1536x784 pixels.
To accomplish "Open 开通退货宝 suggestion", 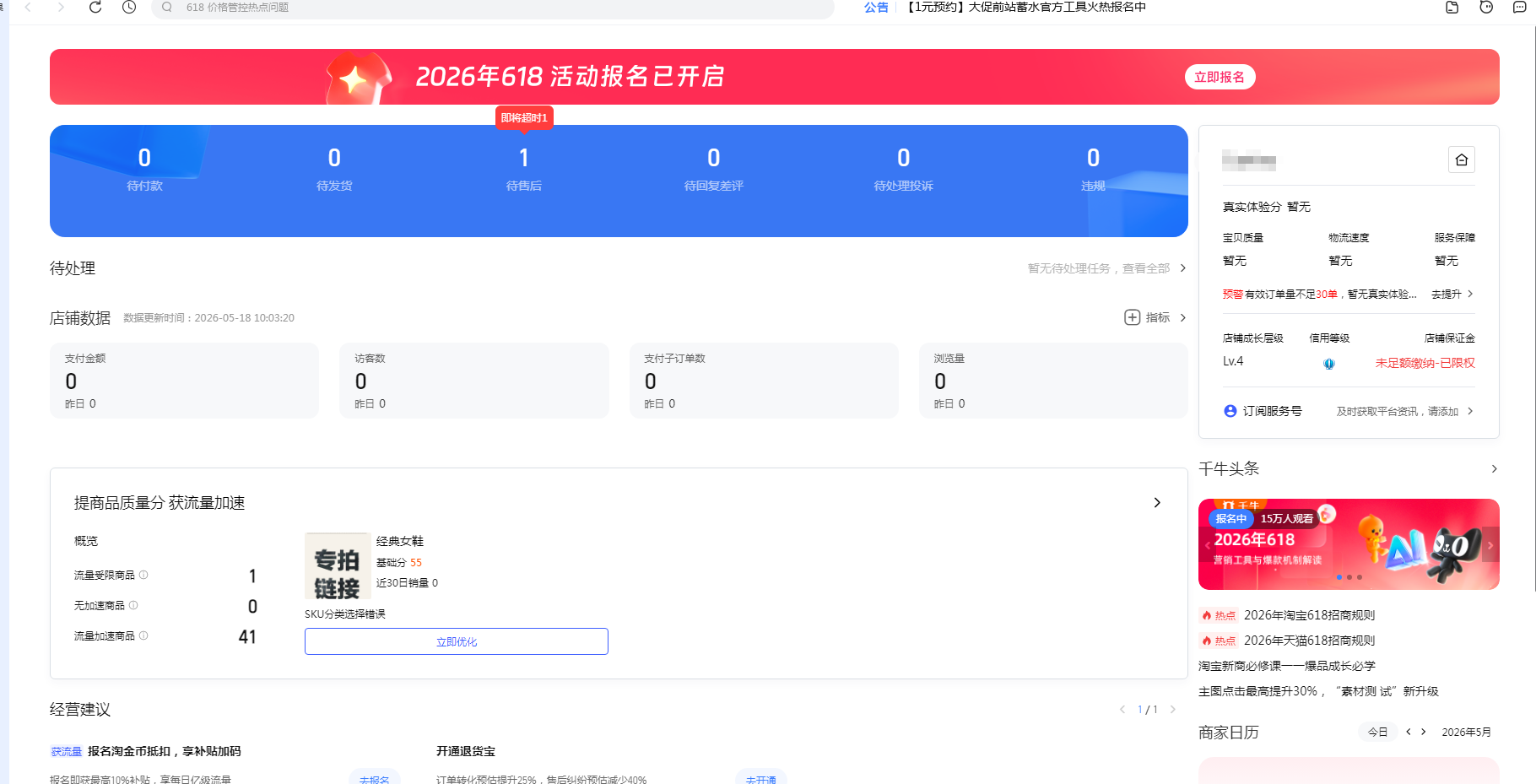I will [466, 751].
